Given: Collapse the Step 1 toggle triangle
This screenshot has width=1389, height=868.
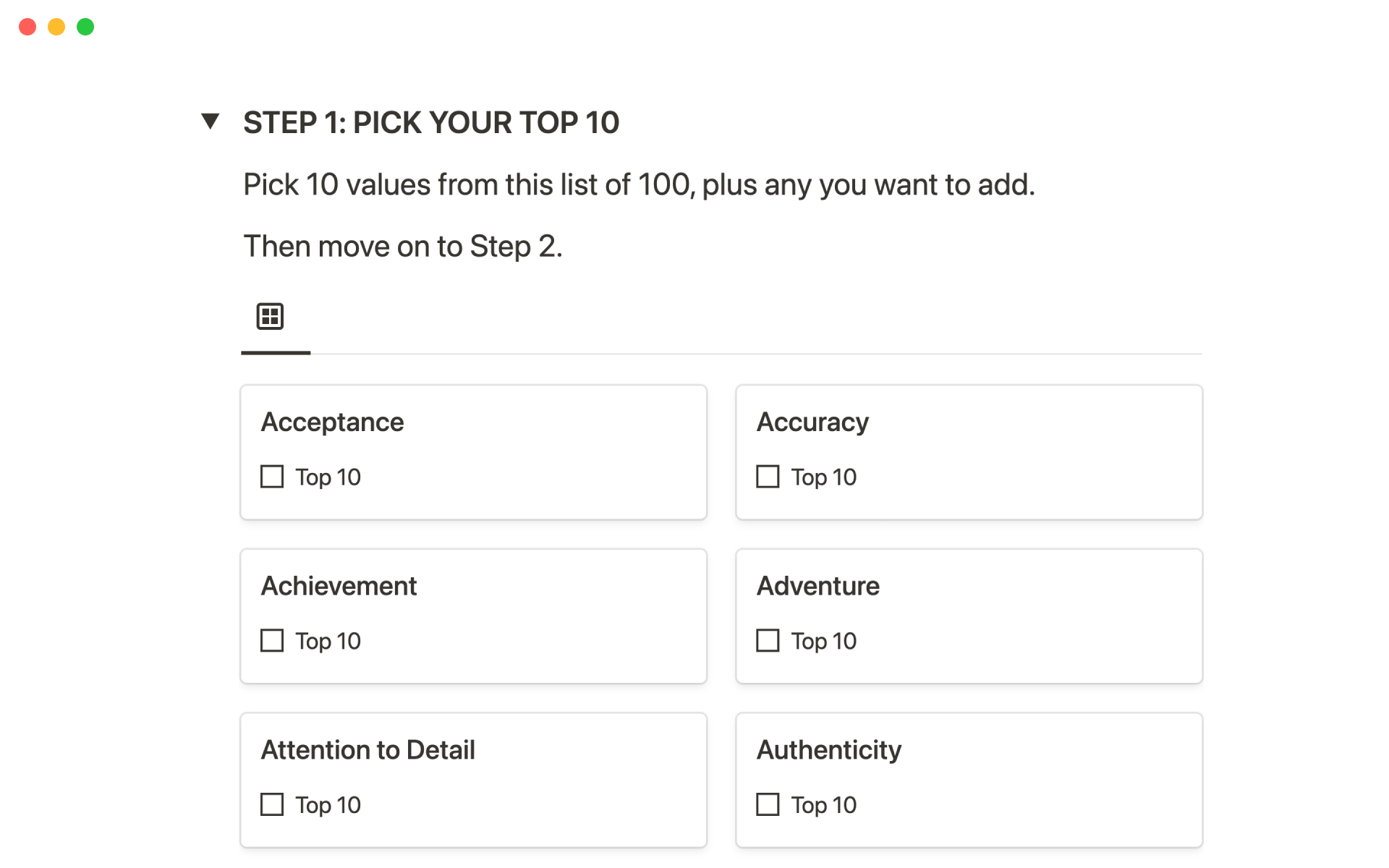Looking at the screenshot, I should click(x=211, y=122).
